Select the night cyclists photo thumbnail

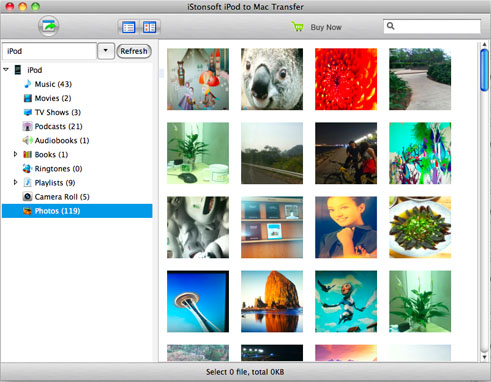(x=346, y=153)
